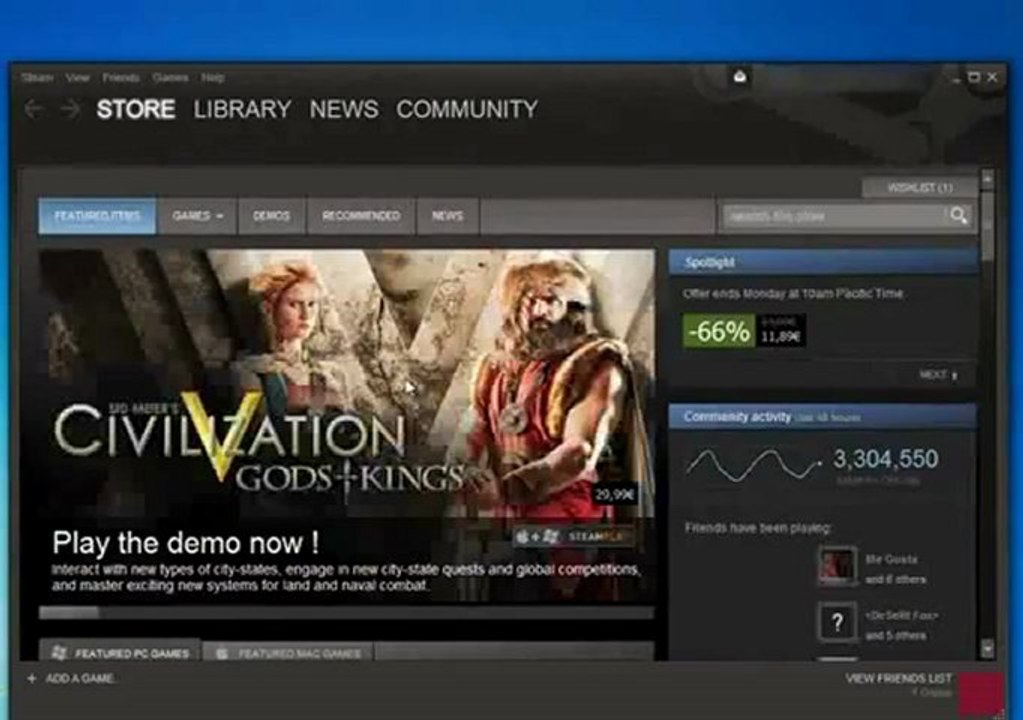
Task: Go forward using the right arrow
Action: pyautogui.click(x=70, y=109)
